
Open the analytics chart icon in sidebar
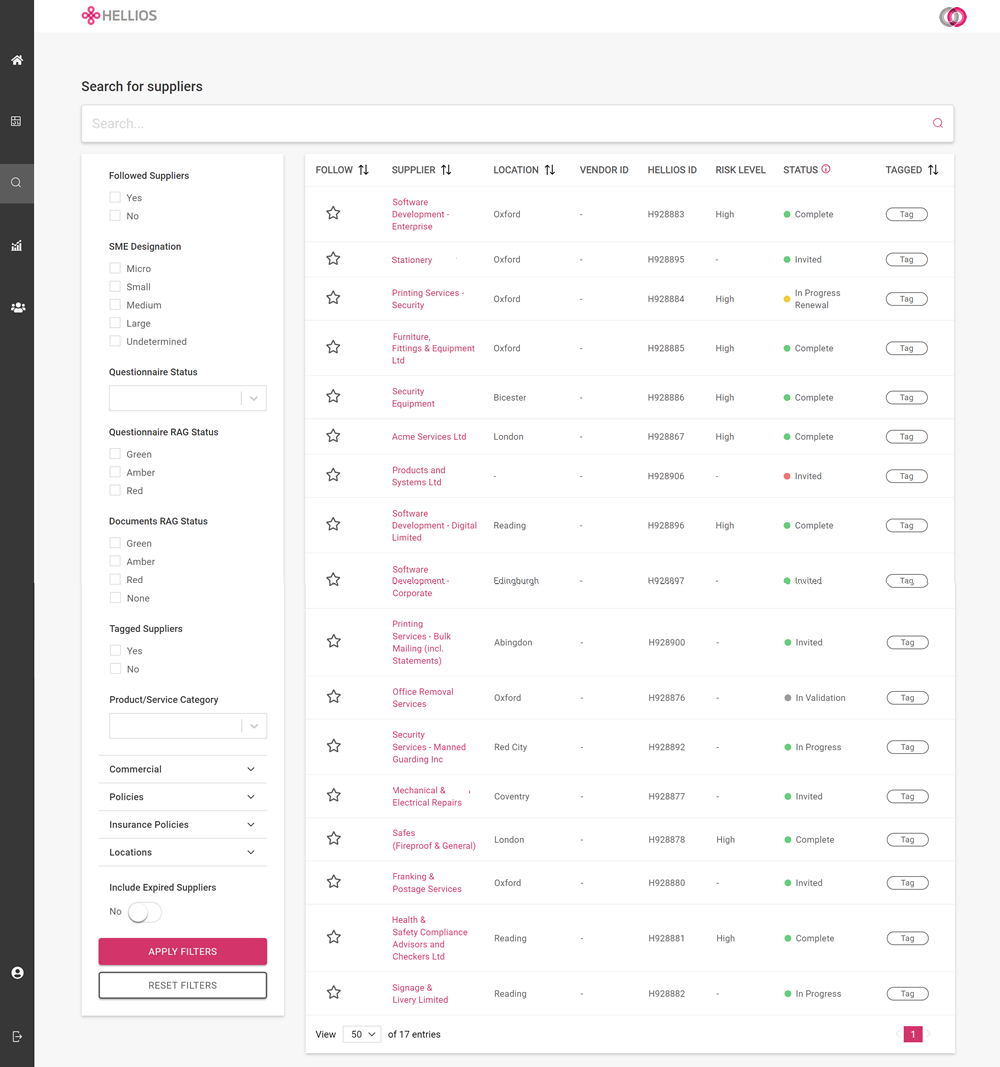click(17, 246)
